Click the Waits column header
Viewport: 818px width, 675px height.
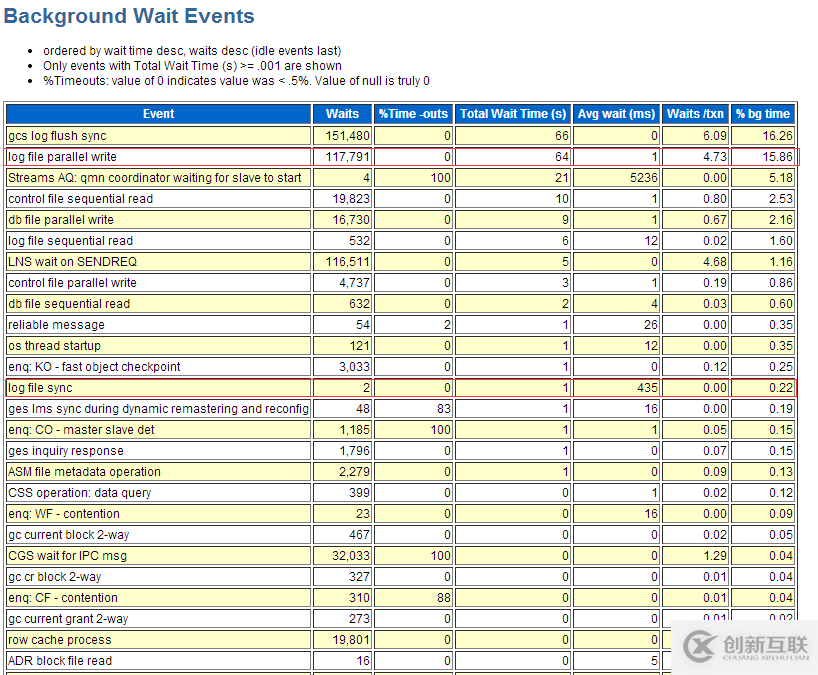pos(343,114)
